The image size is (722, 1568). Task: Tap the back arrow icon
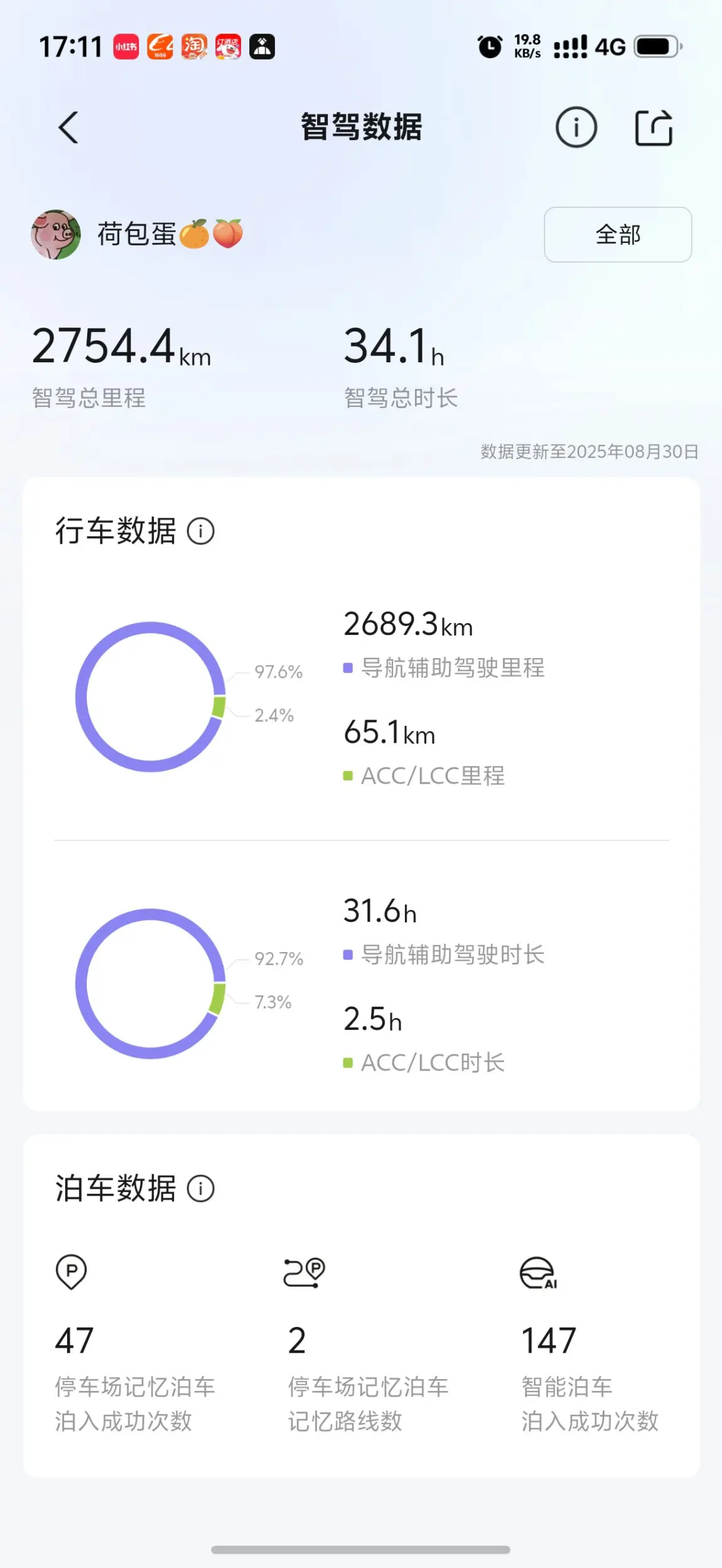[x=68, y=127]
